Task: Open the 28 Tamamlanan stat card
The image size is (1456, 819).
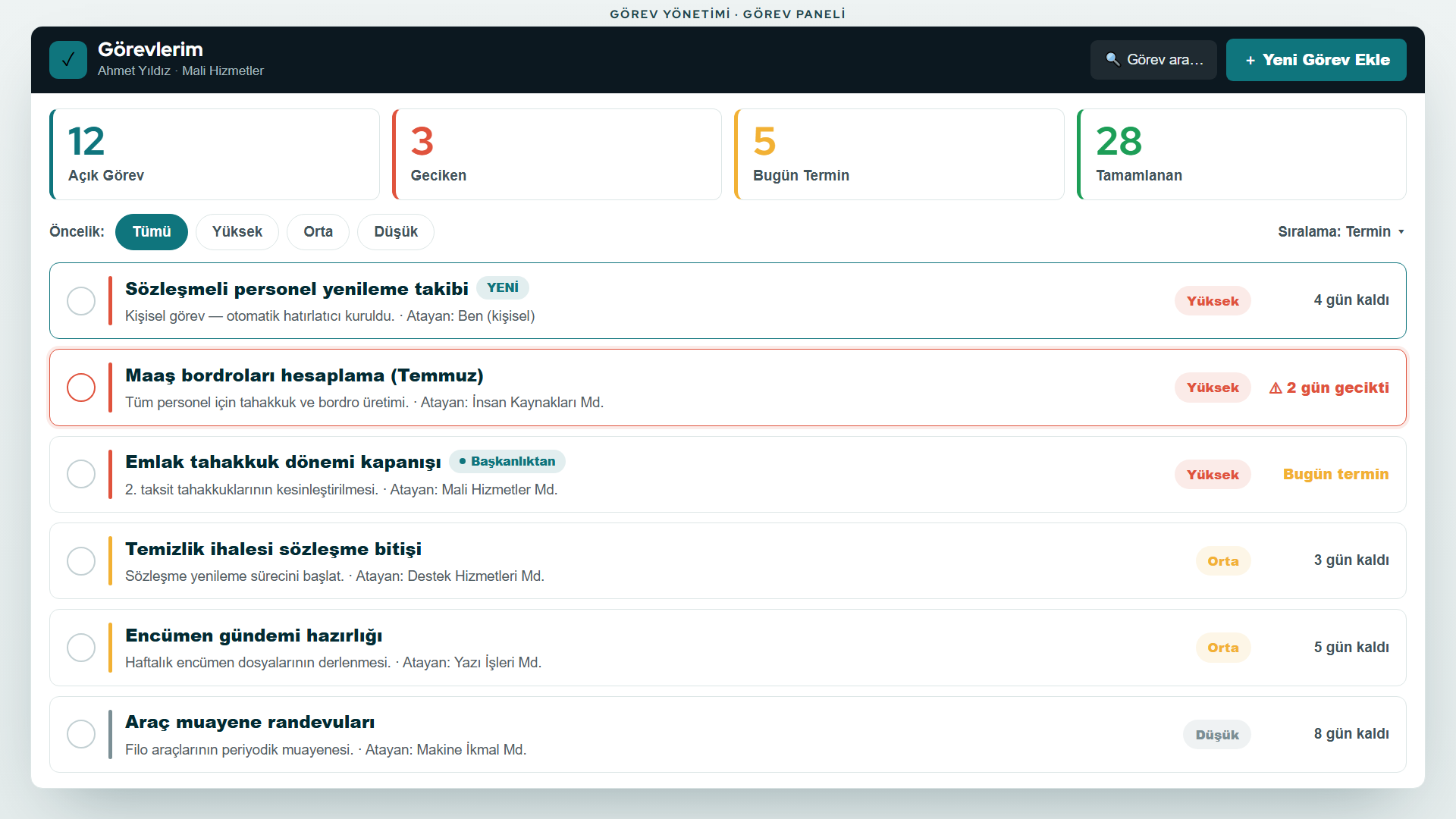Action: [x=1241, y=155]
